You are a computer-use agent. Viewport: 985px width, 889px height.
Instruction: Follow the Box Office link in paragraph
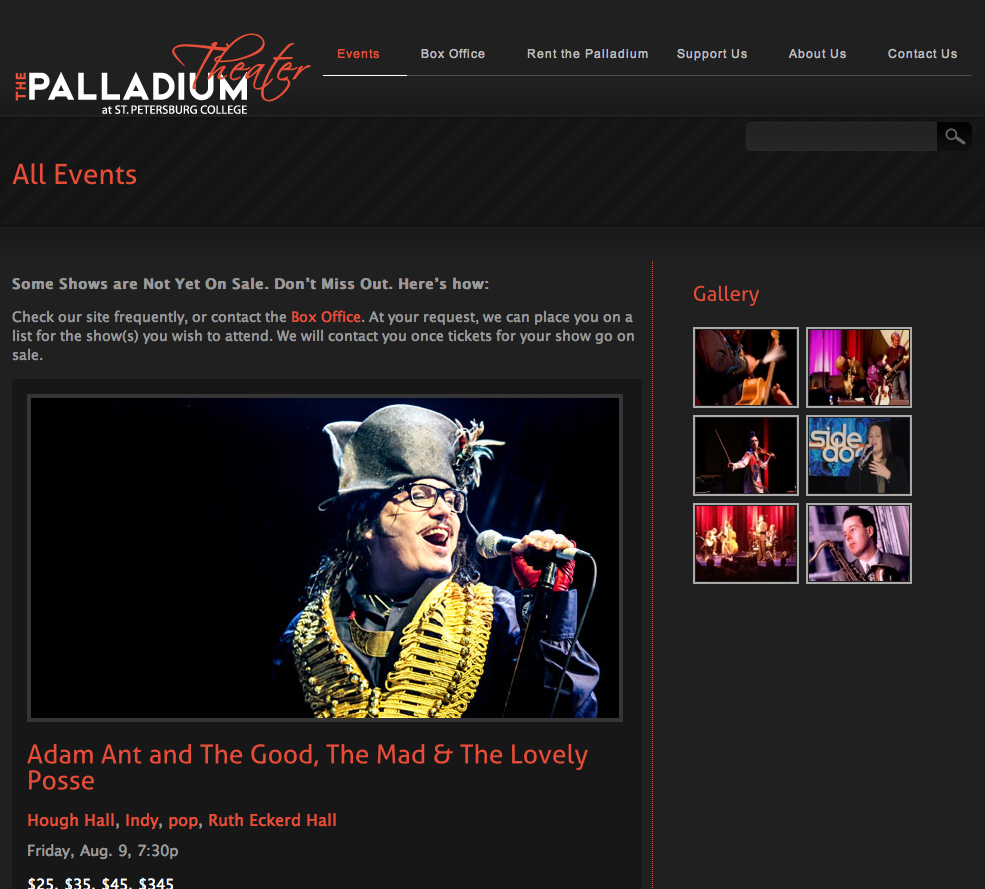coord(325,317)
